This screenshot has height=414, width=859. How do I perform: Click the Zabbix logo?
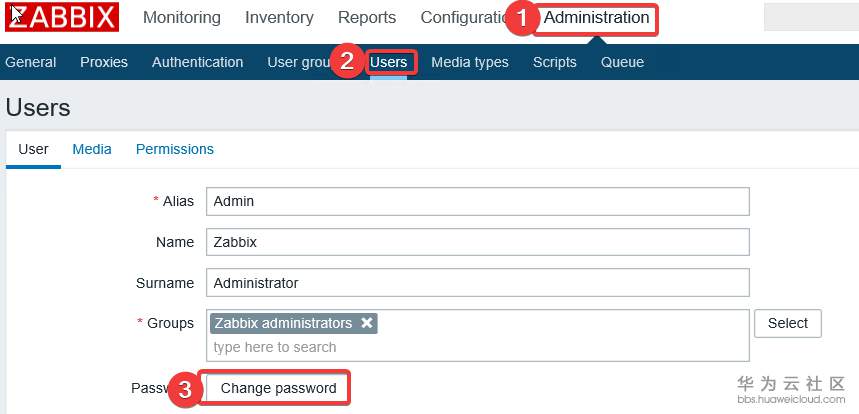click(62, 17)
